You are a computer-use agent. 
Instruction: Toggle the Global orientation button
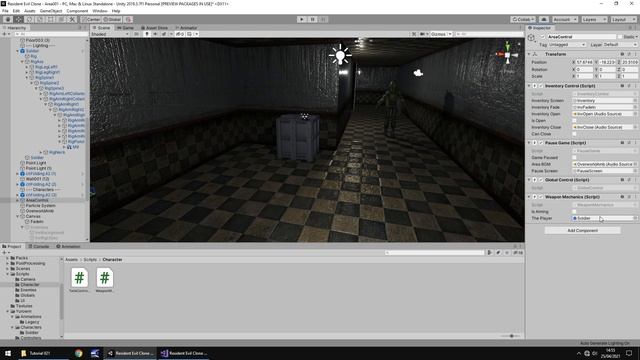click(x=112, y=19)
